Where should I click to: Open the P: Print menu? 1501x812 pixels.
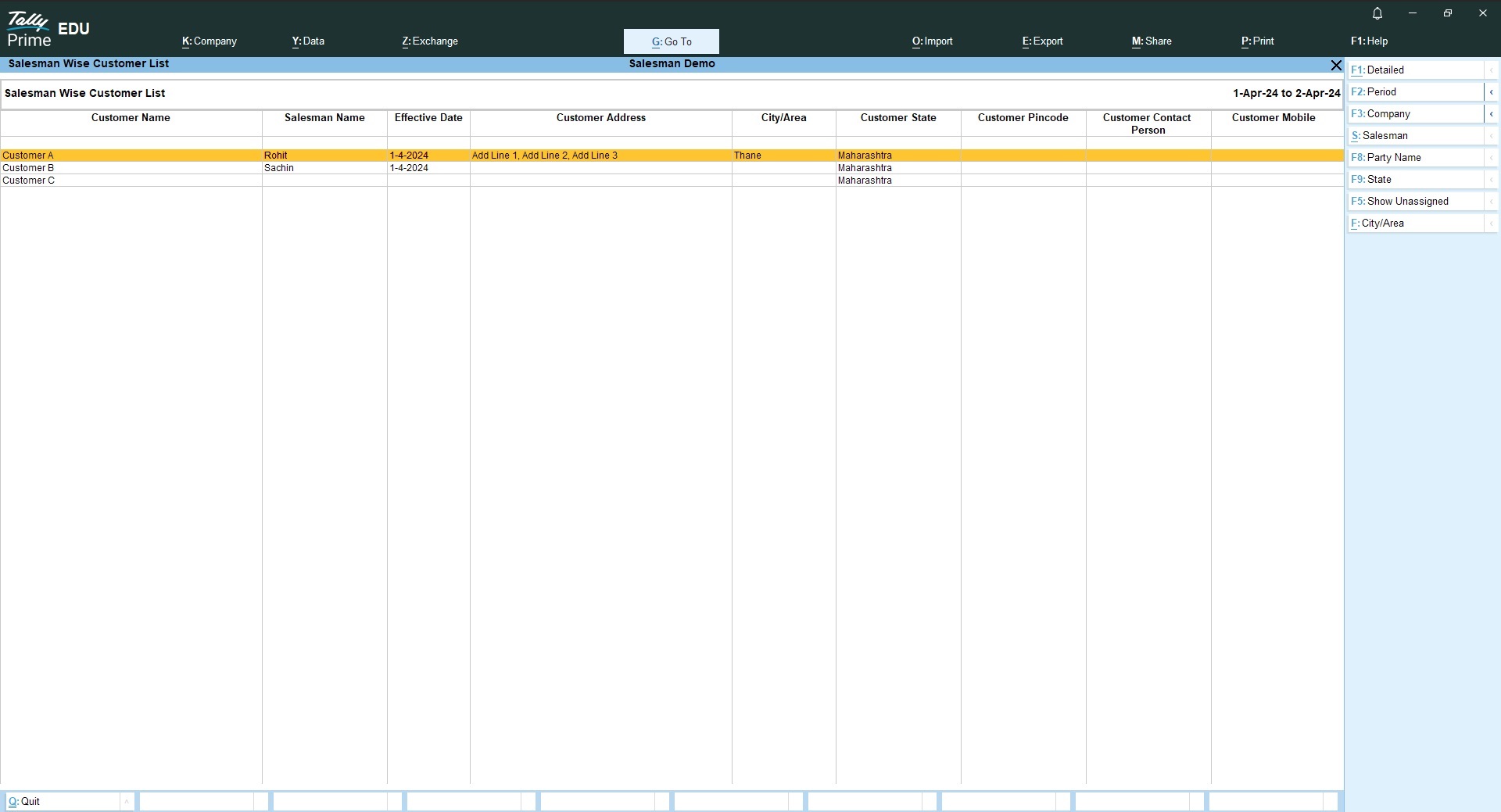click(1257, 41)
